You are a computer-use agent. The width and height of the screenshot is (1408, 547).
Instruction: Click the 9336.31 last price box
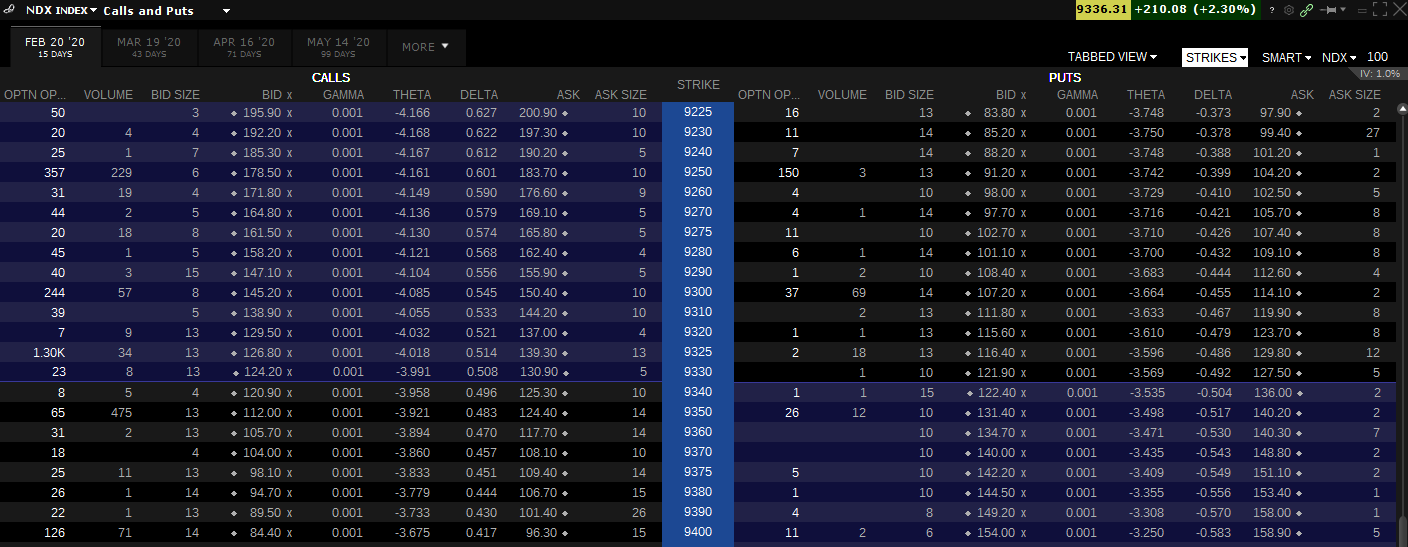(1101, 9)
